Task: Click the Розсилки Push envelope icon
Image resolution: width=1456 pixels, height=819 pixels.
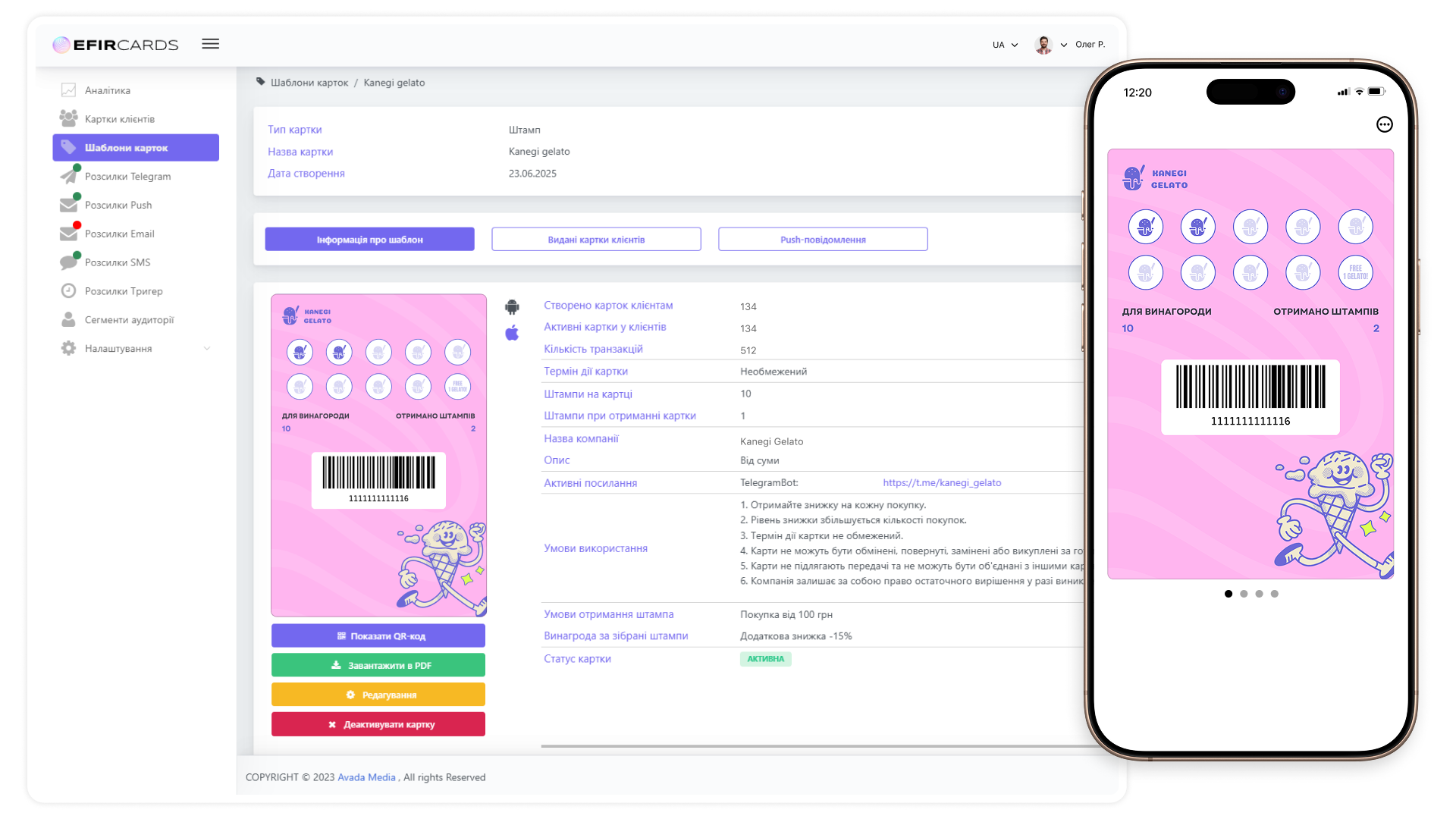Action: pos(68,205)
